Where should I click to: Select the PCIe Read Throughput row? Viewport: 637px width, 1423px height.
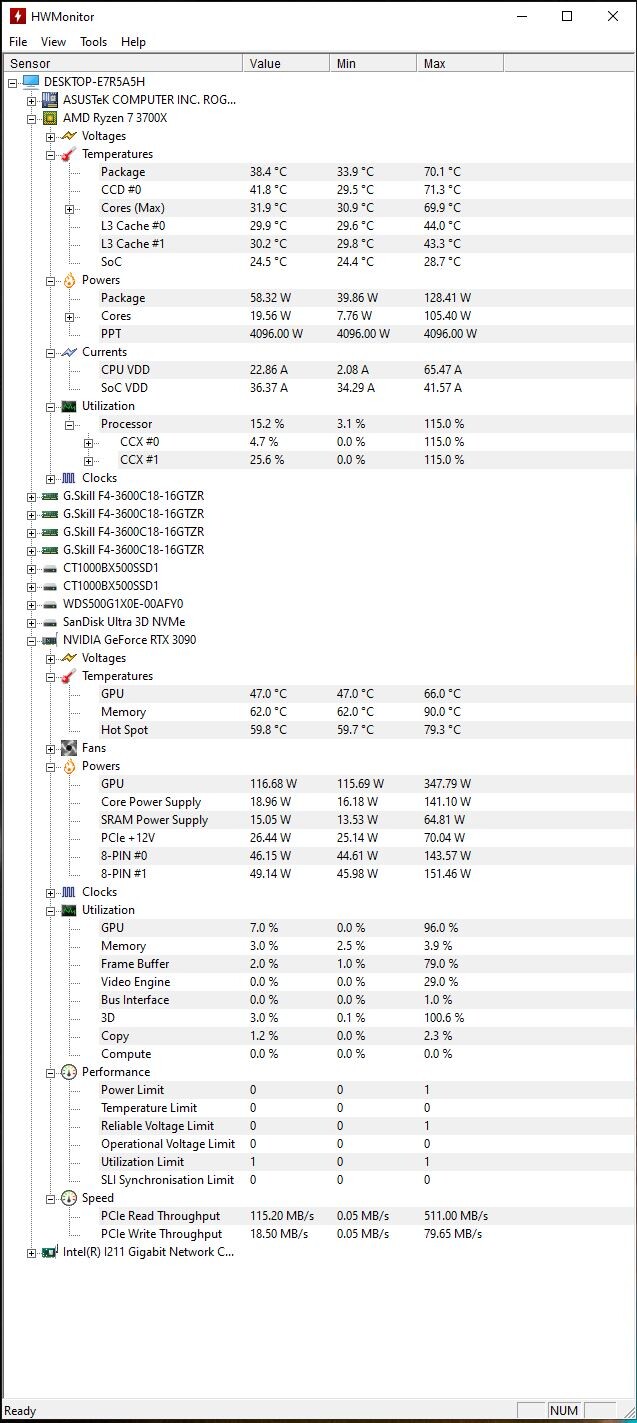pyautogui.click(x=318, y=1216)
